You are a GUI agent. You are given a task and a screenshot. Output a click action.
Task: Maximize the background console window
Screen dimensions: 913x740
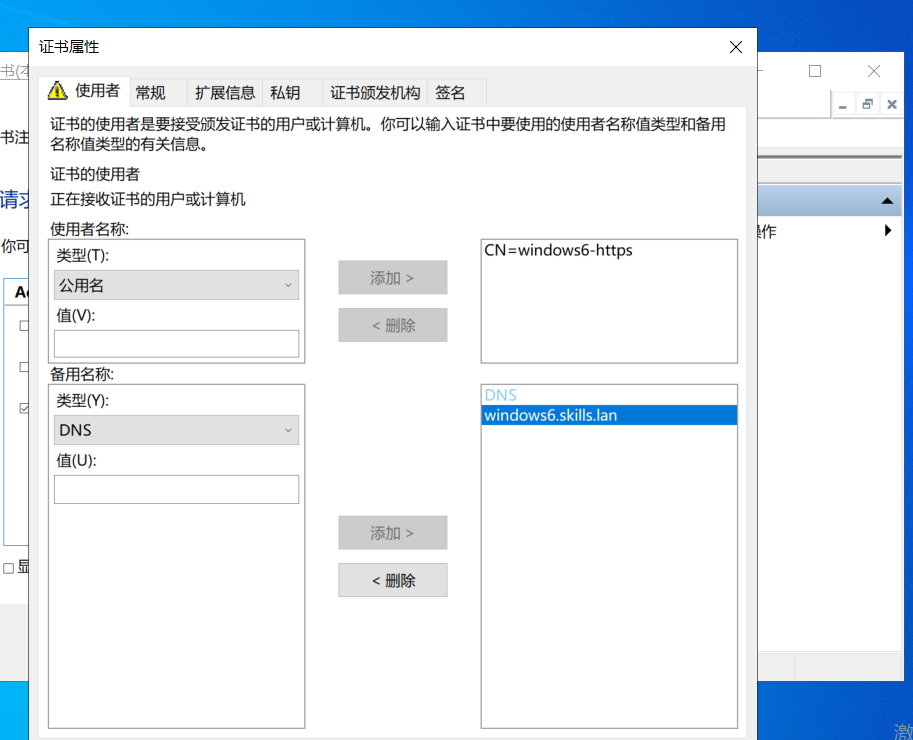pos(815,71)
